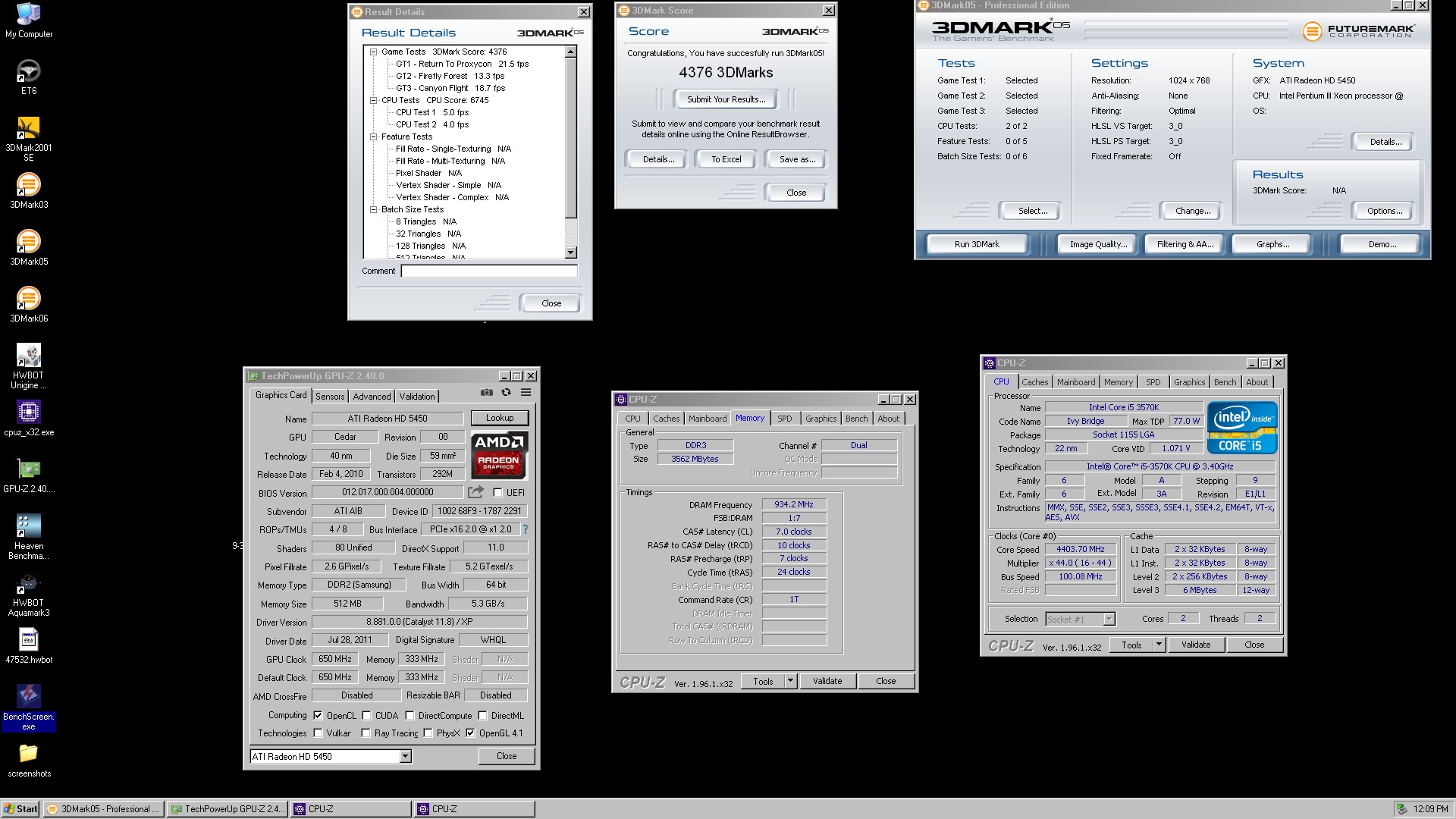Toggle the OpenCL checkbox
Viewport: 1456px width, 819px height.
318,715
